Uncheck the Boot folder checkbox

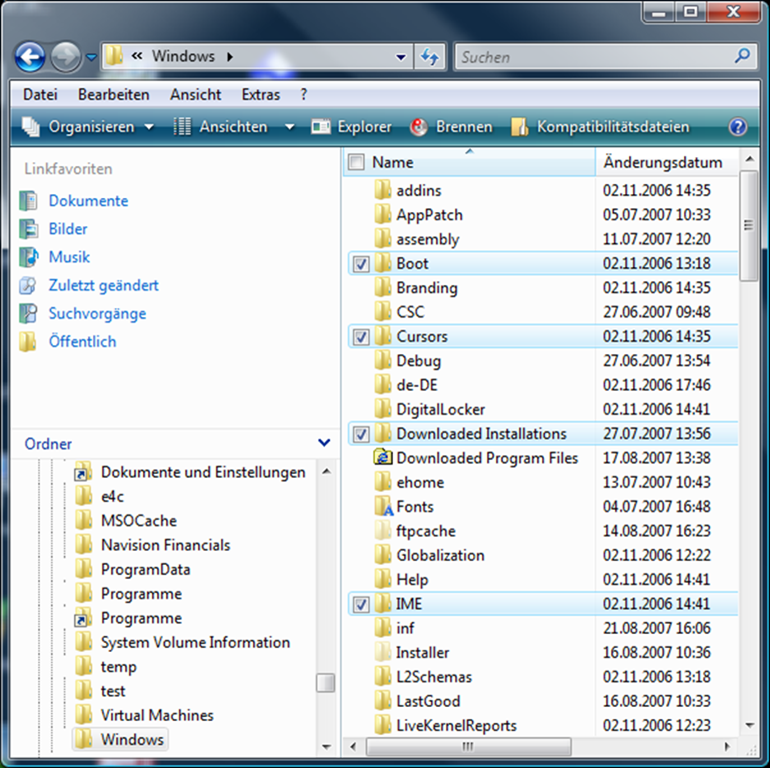click(x=361, y=264)
